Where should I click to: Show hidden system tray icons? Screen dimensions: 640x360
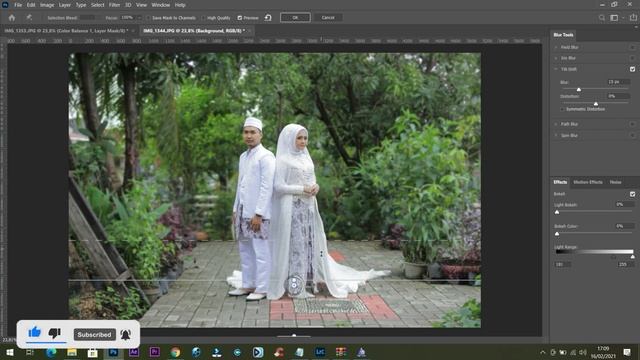click(x=542, y=352)
